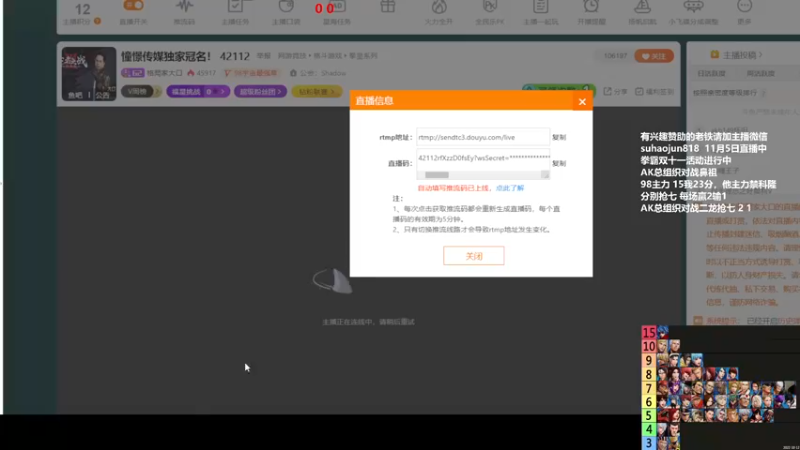Switch to the 周活跃度 tab
This screenshot has height=450, width=800.
coord(760,73)
